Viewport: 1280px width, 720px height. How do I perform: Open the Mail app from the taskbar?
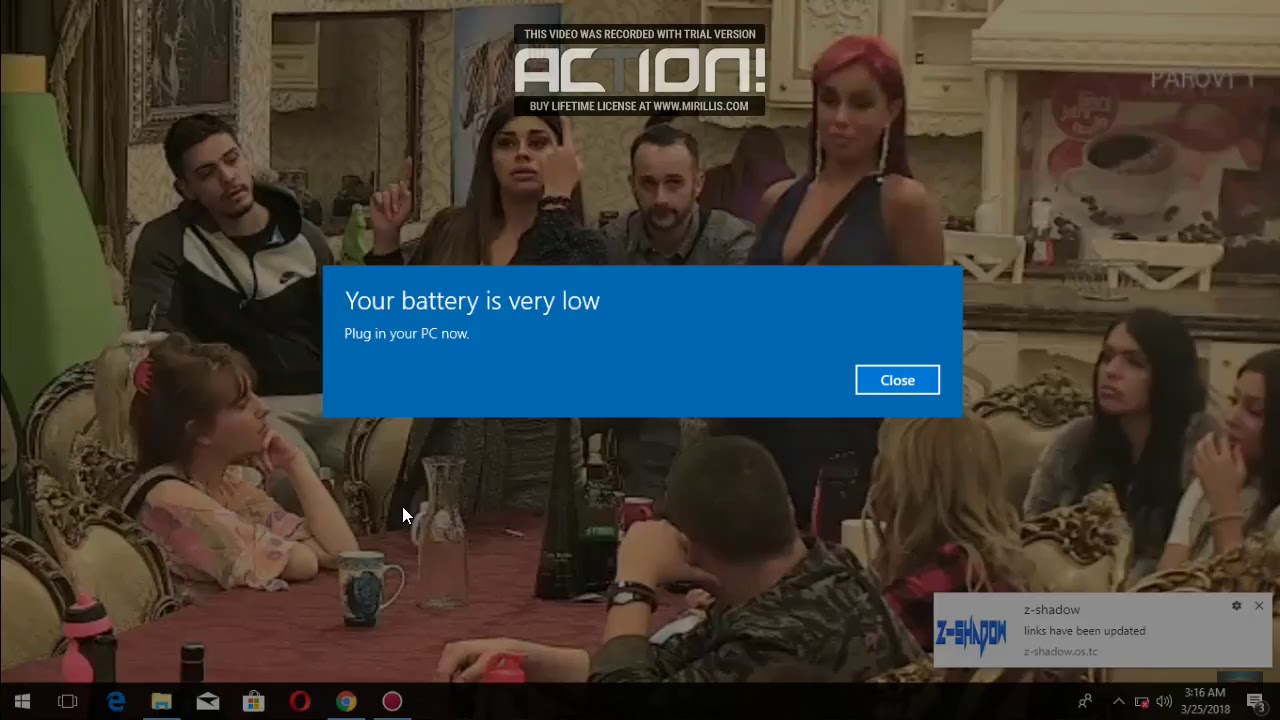tap(208, 701)
